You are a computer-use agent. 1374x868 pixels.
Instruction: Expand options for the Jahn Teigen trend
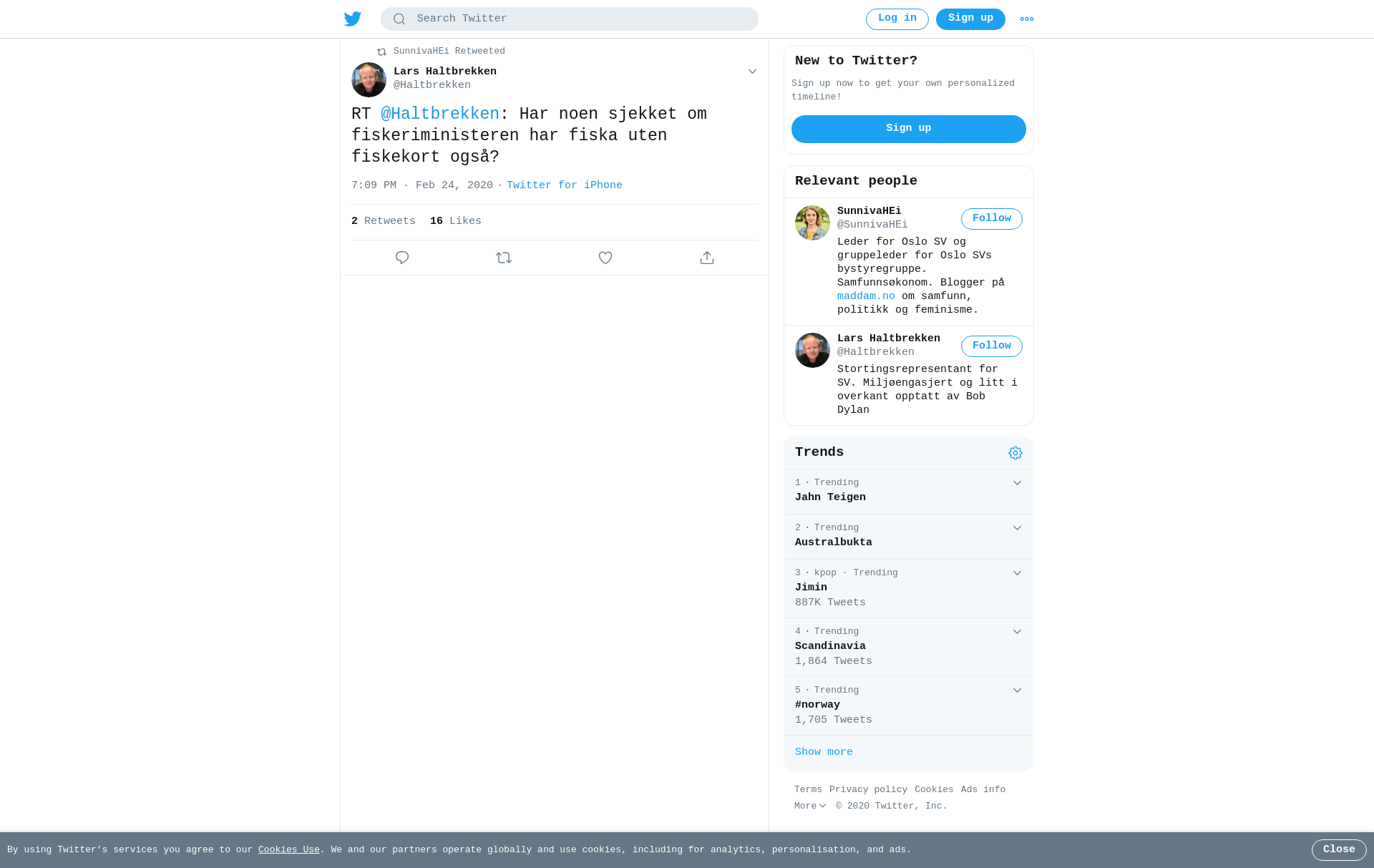point(1017,483)
